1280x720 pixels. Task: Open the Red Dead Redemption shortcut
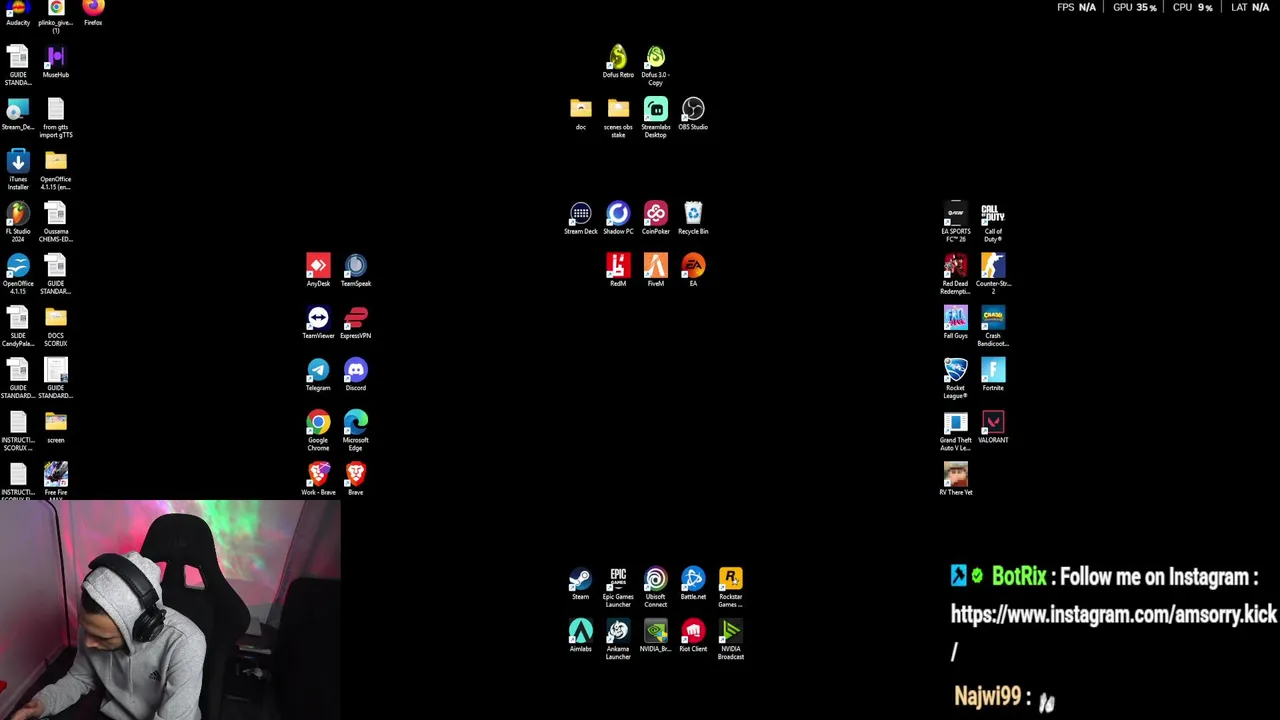(x=956, y=274)
